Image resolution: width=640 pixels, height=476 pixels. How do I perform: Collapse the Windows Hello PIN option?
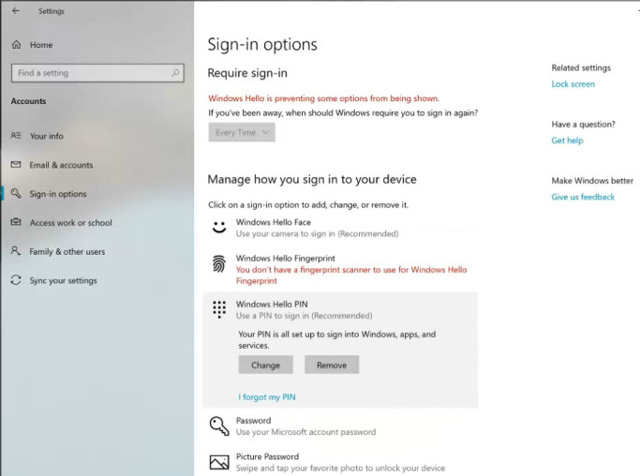click(x=340, y=309)
